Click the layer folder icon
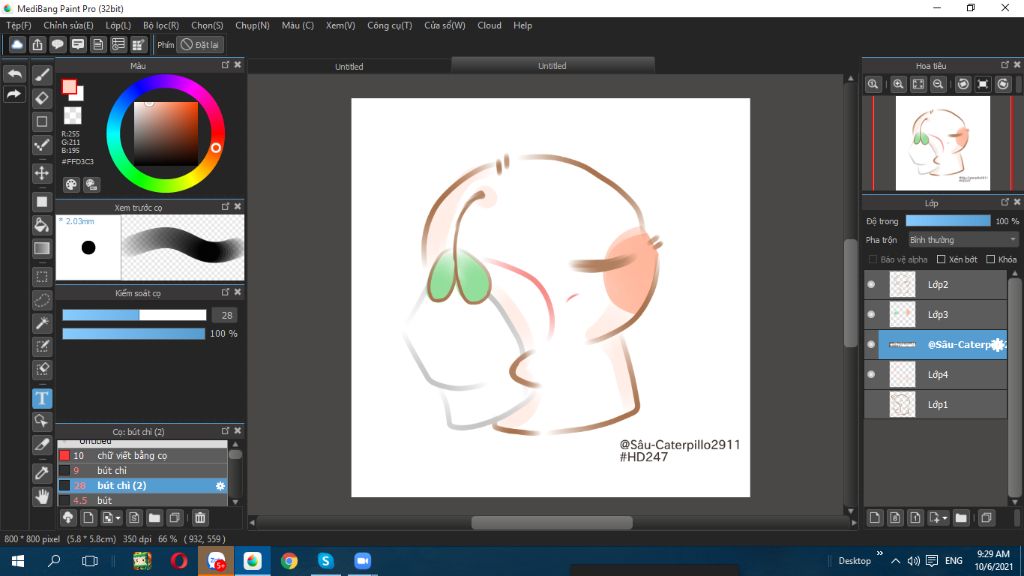 [961, 518]
